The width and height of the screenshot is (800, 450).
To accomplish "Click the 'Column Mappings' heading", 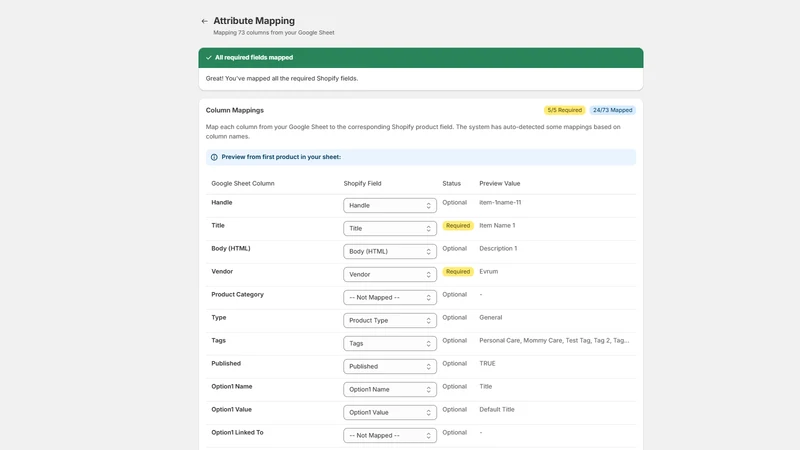I will (x=235, y=110).
